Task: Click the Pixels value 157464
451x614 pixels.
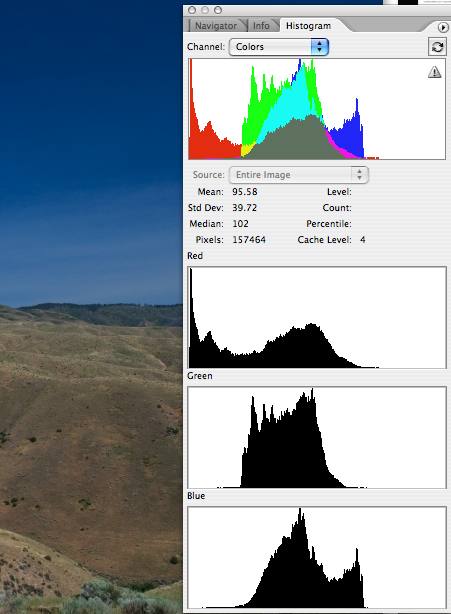Action: [249, 240]
